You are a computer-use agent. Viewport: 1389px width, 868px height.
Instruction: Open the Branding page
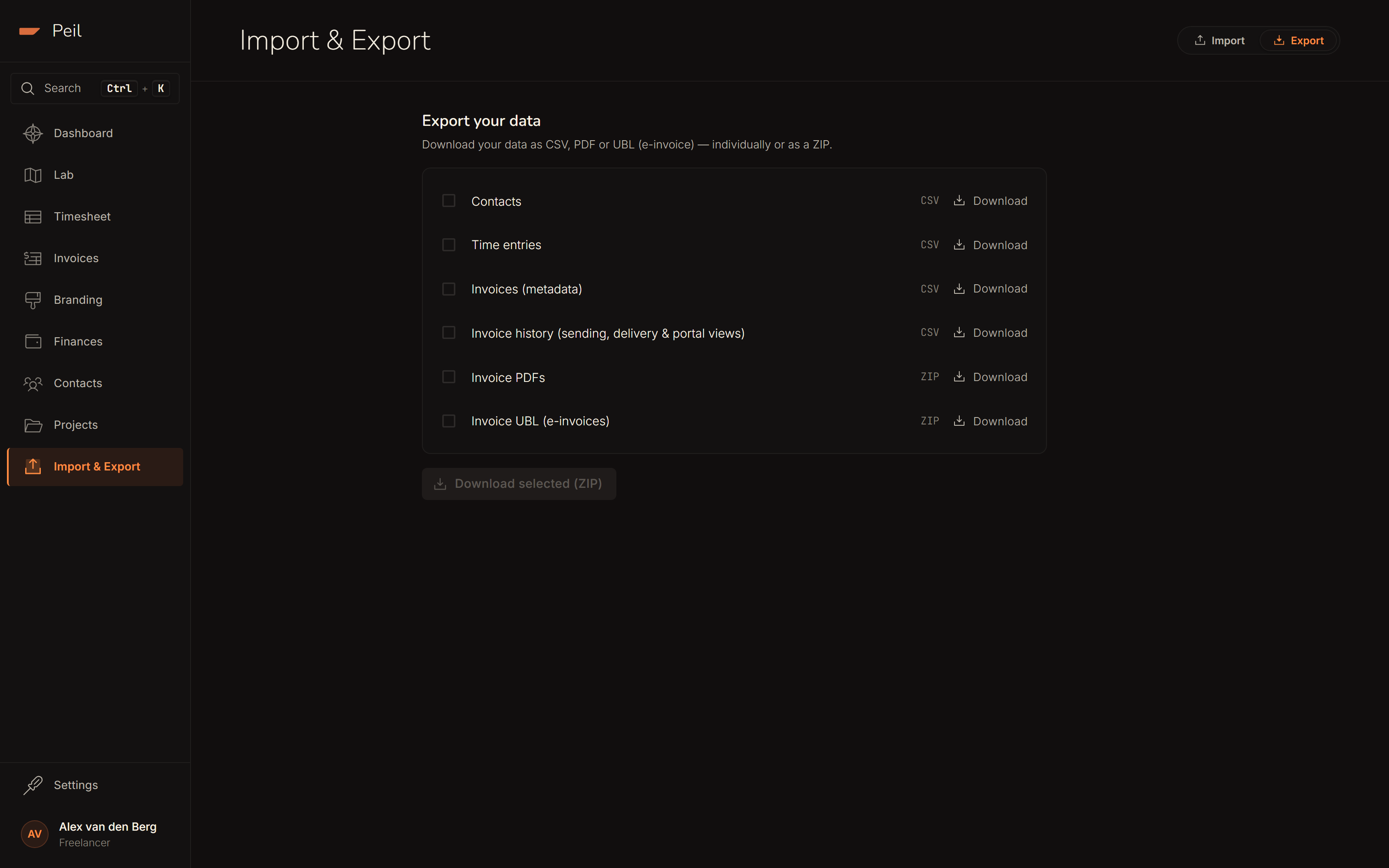coord(95,300)
